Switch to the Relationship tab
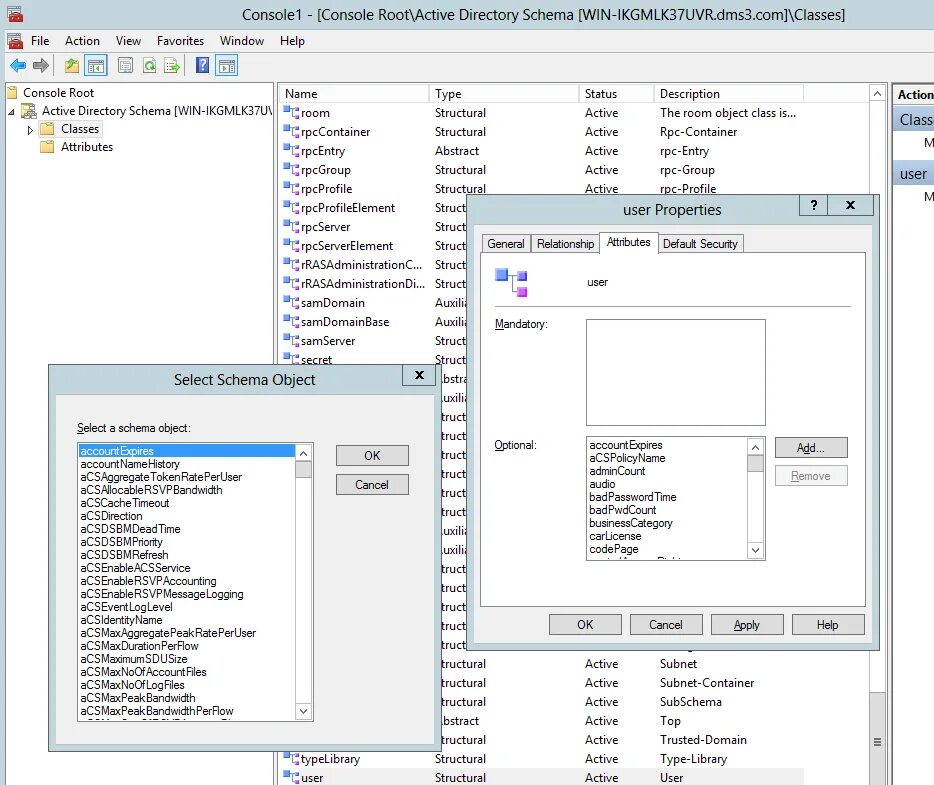The height and width of the screenshot is (785, 934). pyautogui.click(x=565, y=244)
